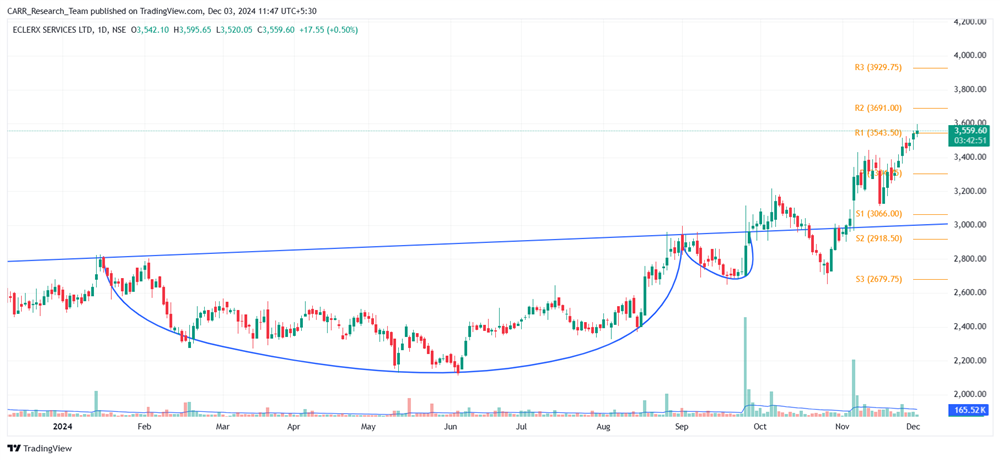Image resolution: width=1000 pixels, height=460 pixels.
Task: Select the S1 (3066.00) support label
Action: 878,214
